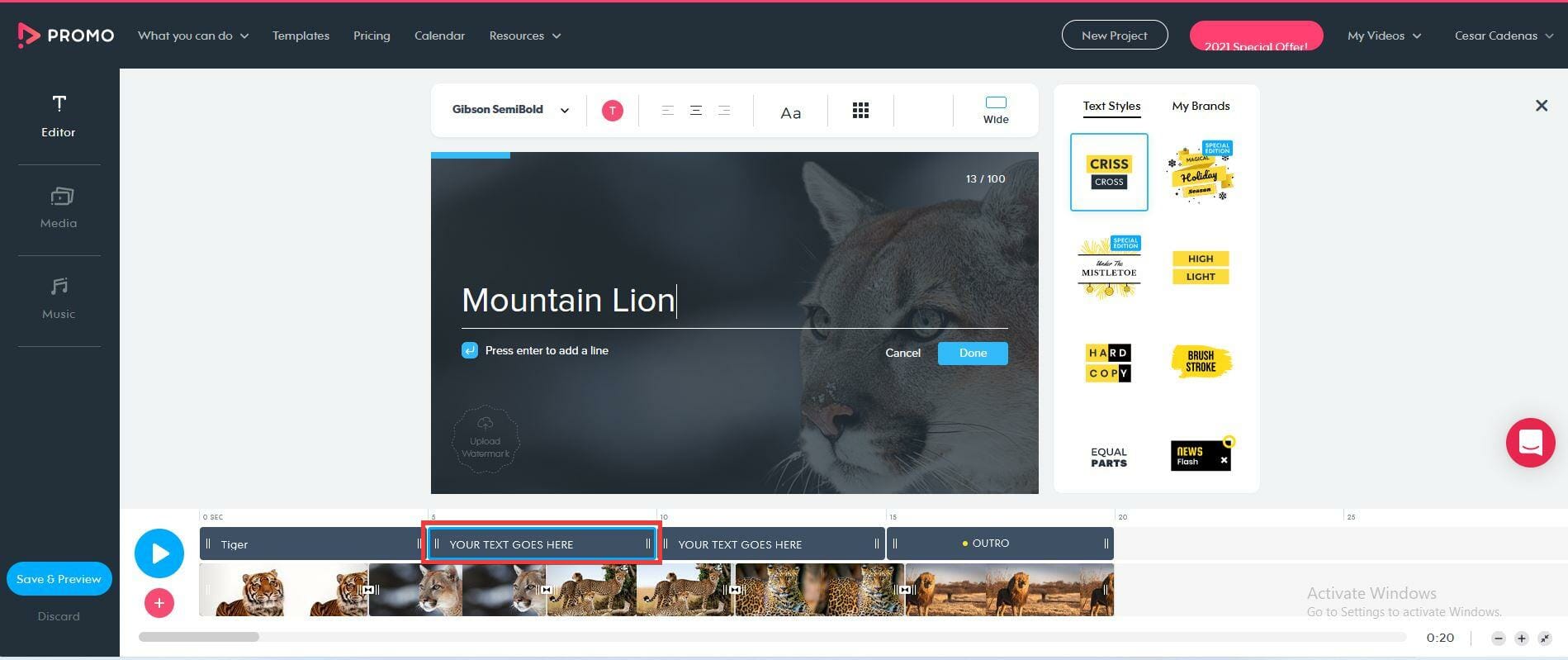Select the highlighted text clip after Tiger
1568x660 pixels.
coord(542,544)
